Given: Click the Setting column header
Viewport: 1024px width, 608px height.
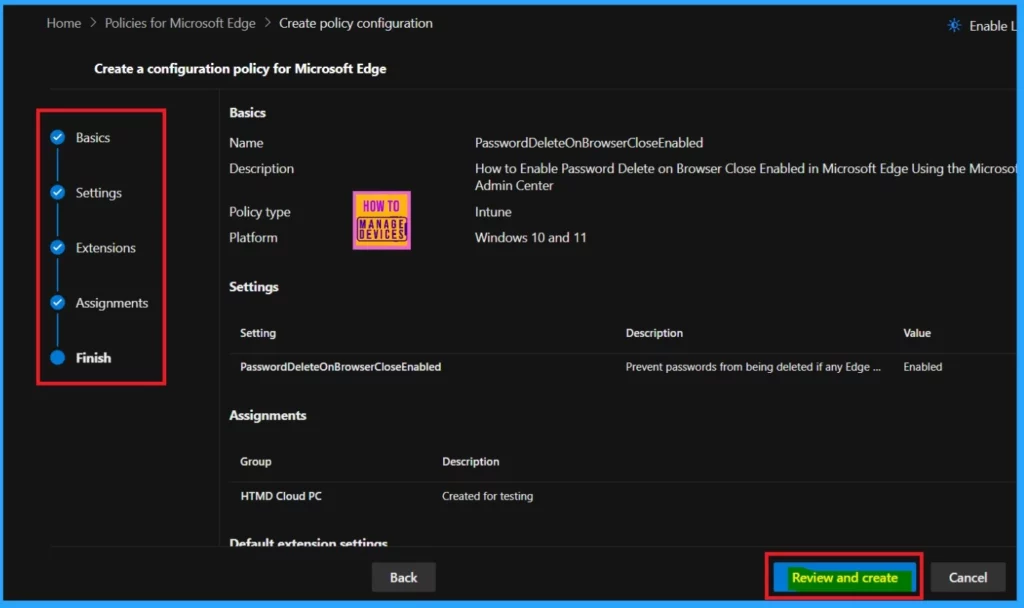Looking at the screenshot, I should [258, 333].
